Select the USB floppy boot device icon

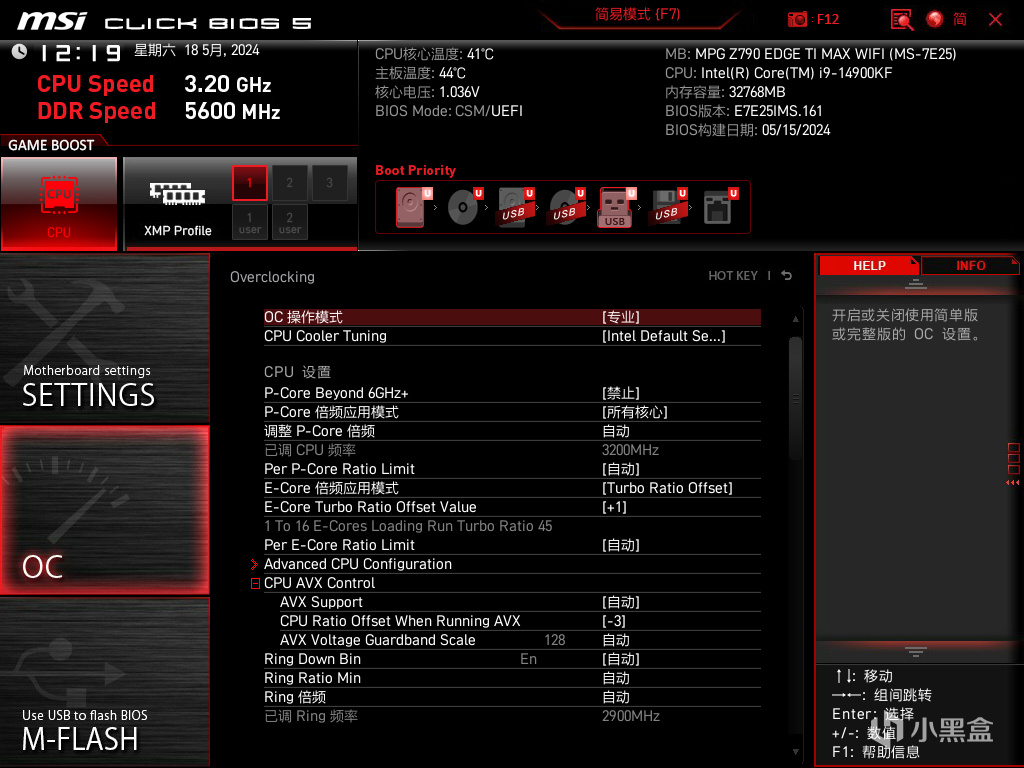(667, 207)
